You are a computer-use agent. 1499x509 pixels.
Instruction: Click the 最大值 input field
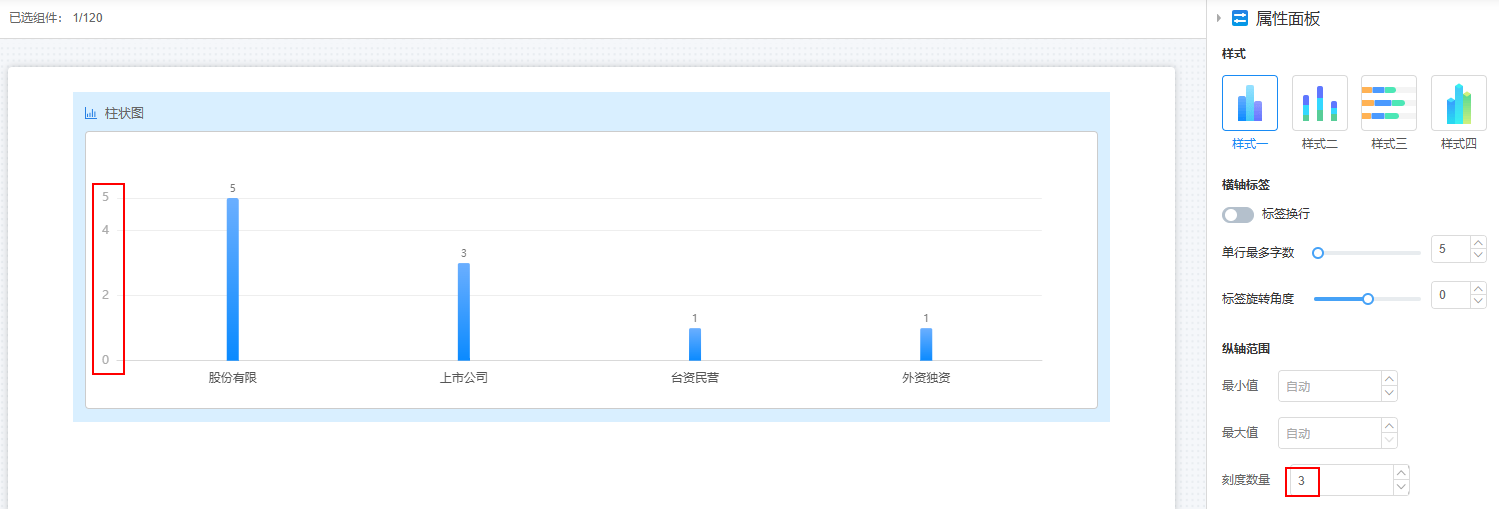pos(1329,433)
